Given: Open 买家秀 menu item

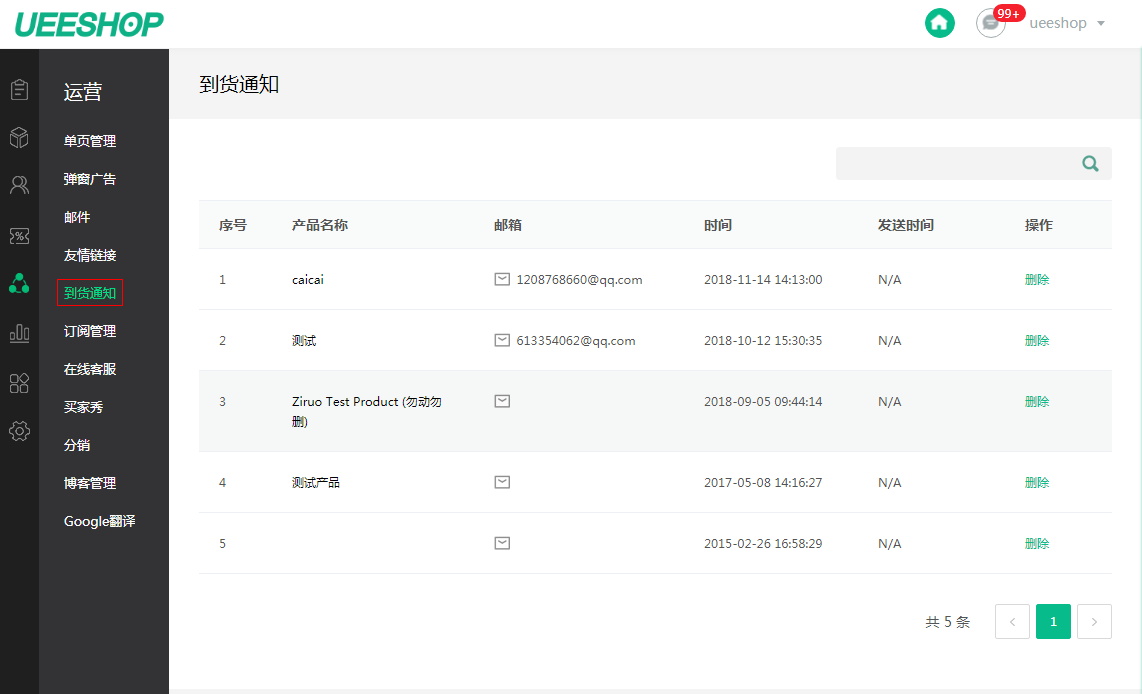Looking at the screenshot, I should click(83, 407).
